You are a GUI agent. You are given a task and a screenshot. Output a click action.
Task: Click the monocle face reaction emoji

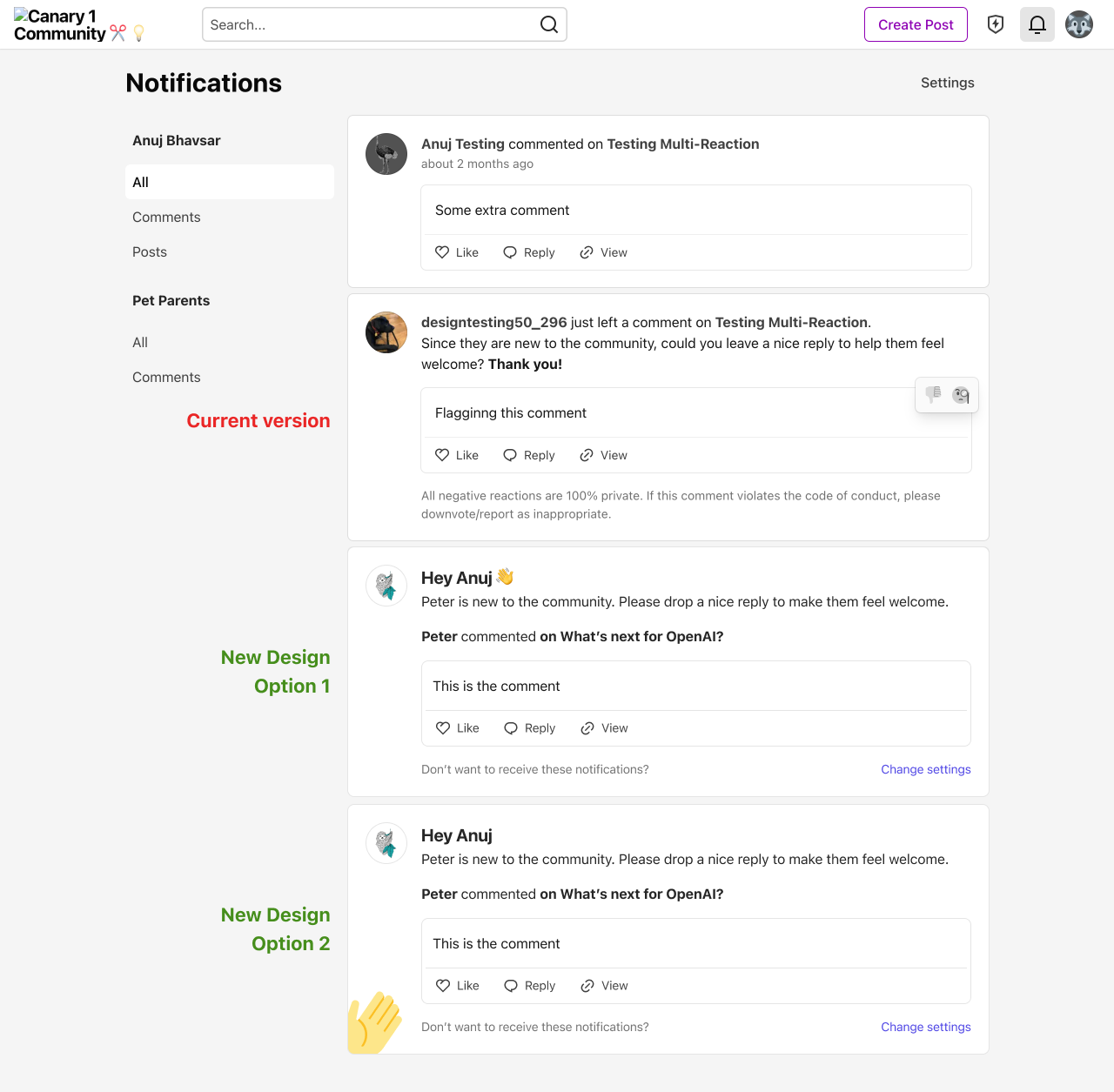961,394
